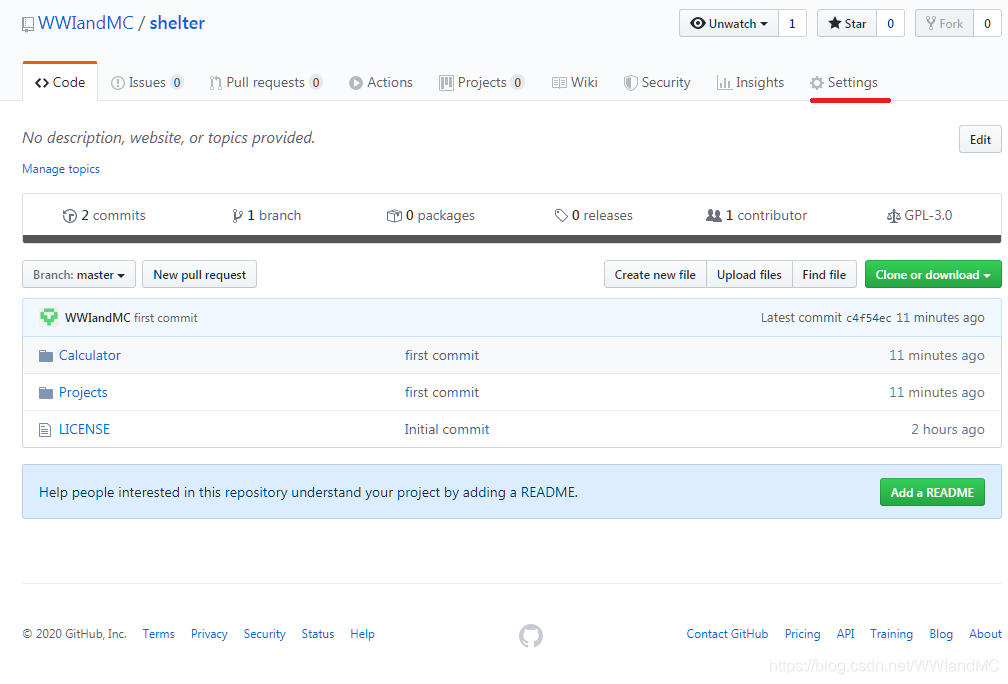Switch to the Code tab
This screenshot has height=684, width=1008.
click(x=60, y=82)
